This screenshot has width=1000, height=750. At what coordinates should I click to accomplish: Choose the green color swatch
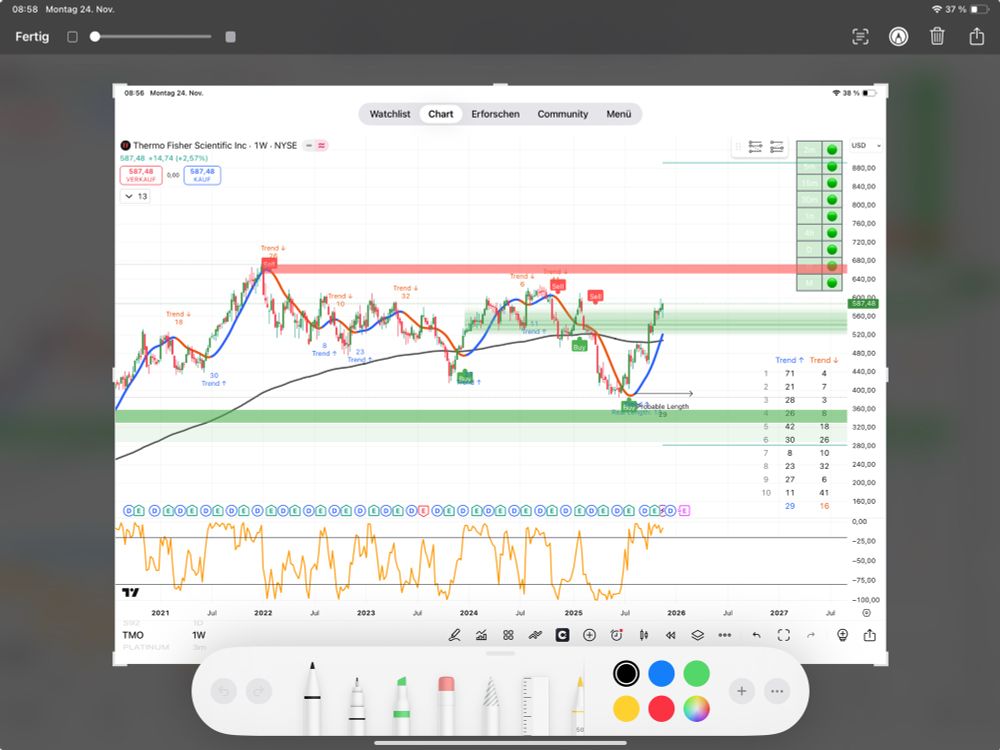point(696,673)
